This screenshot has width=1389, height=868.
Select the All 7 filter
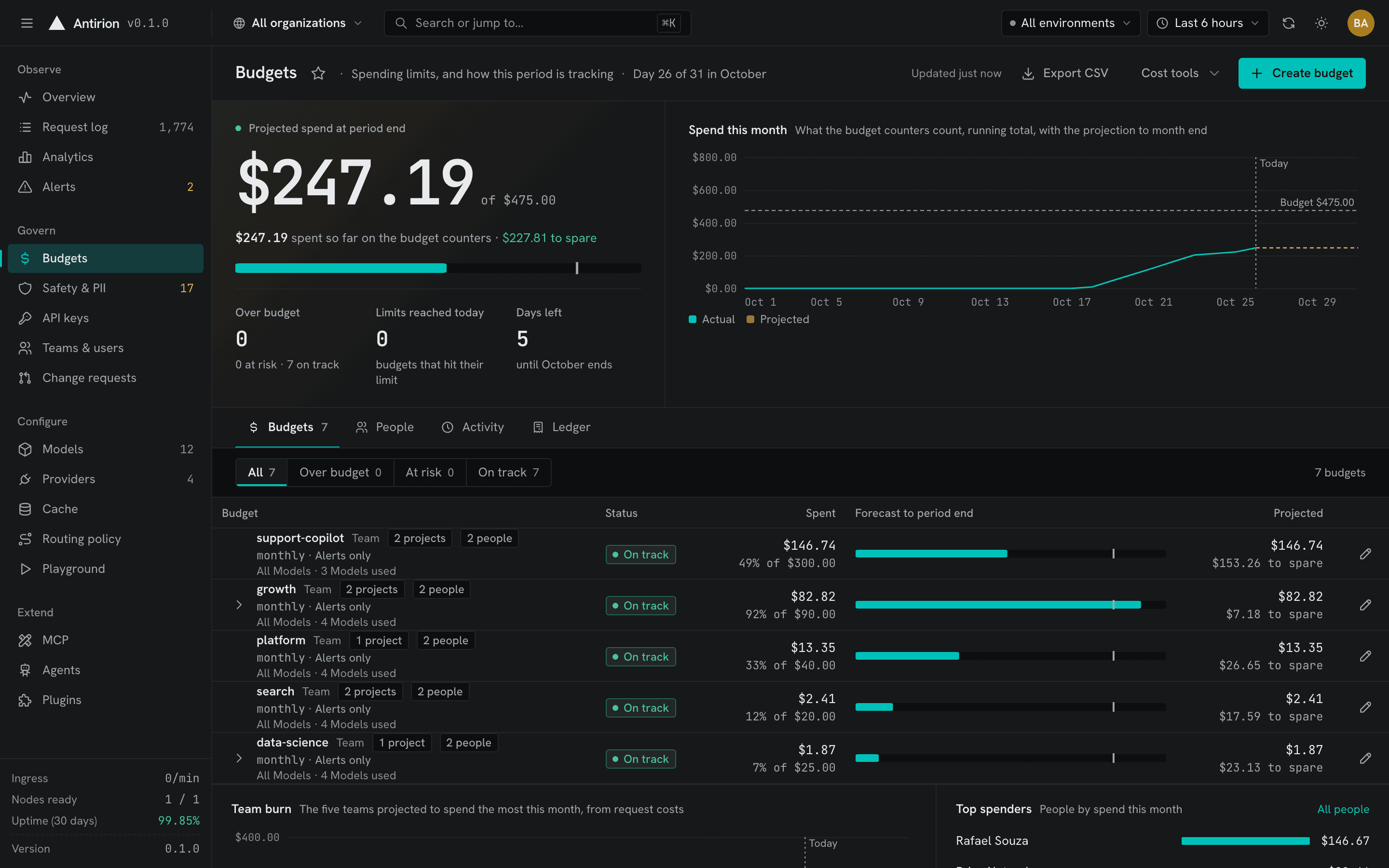[x=261, y=472]
